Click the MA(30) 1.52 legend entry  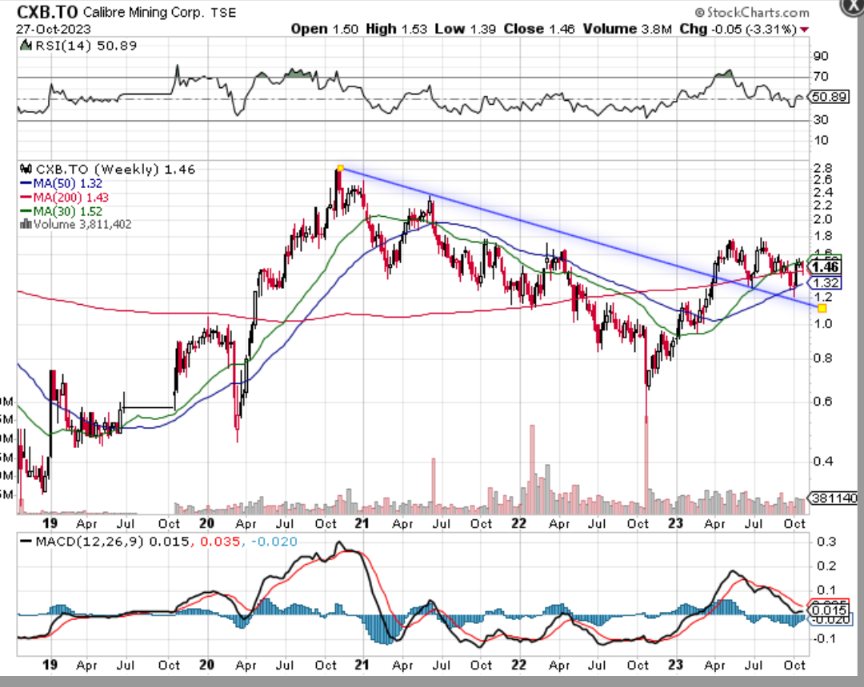61,211
